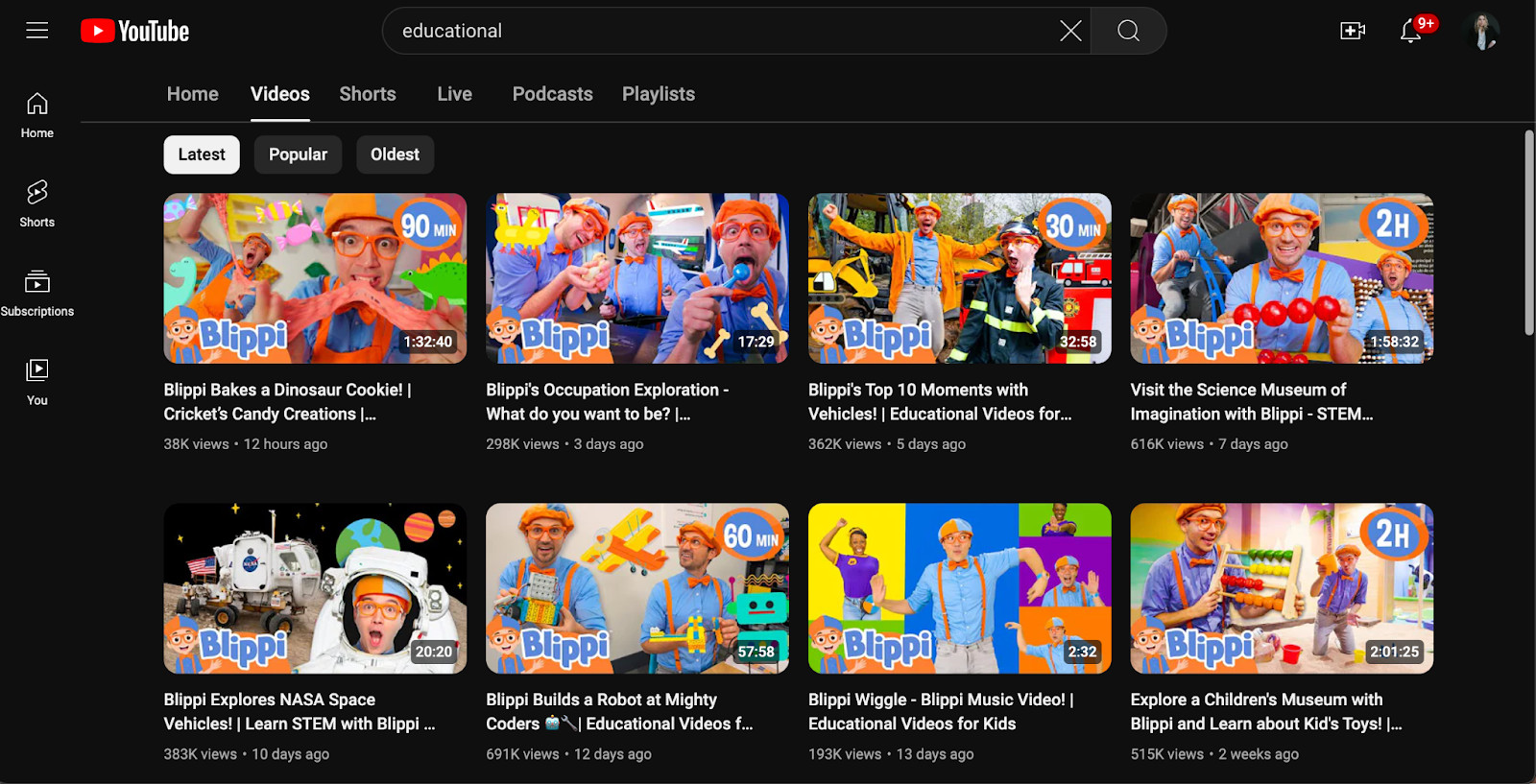Viewport: 1536px width, 784px height.
Task: Switch to the Shorts channel tab
Action: [x=368, y=94]
